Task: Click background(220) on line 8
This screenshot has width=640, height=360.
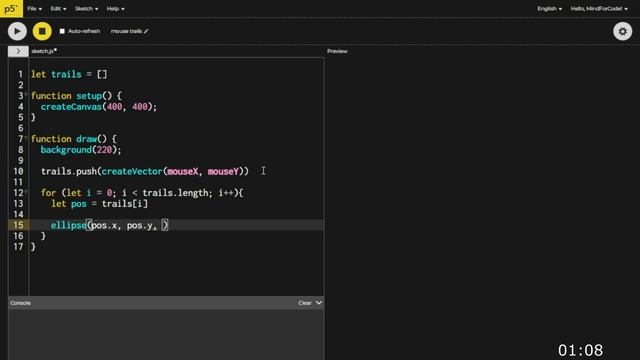Action: click(81, 150)
